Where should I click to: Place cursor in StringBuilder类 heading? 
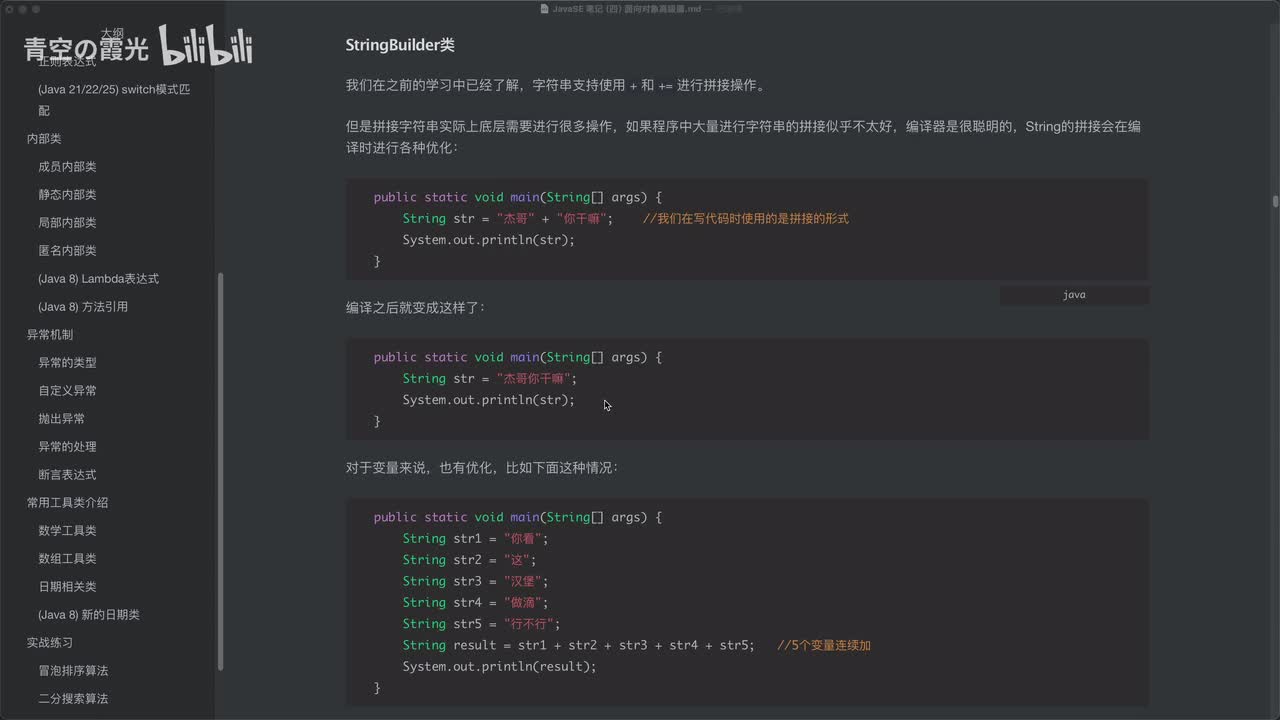point(400,46)
